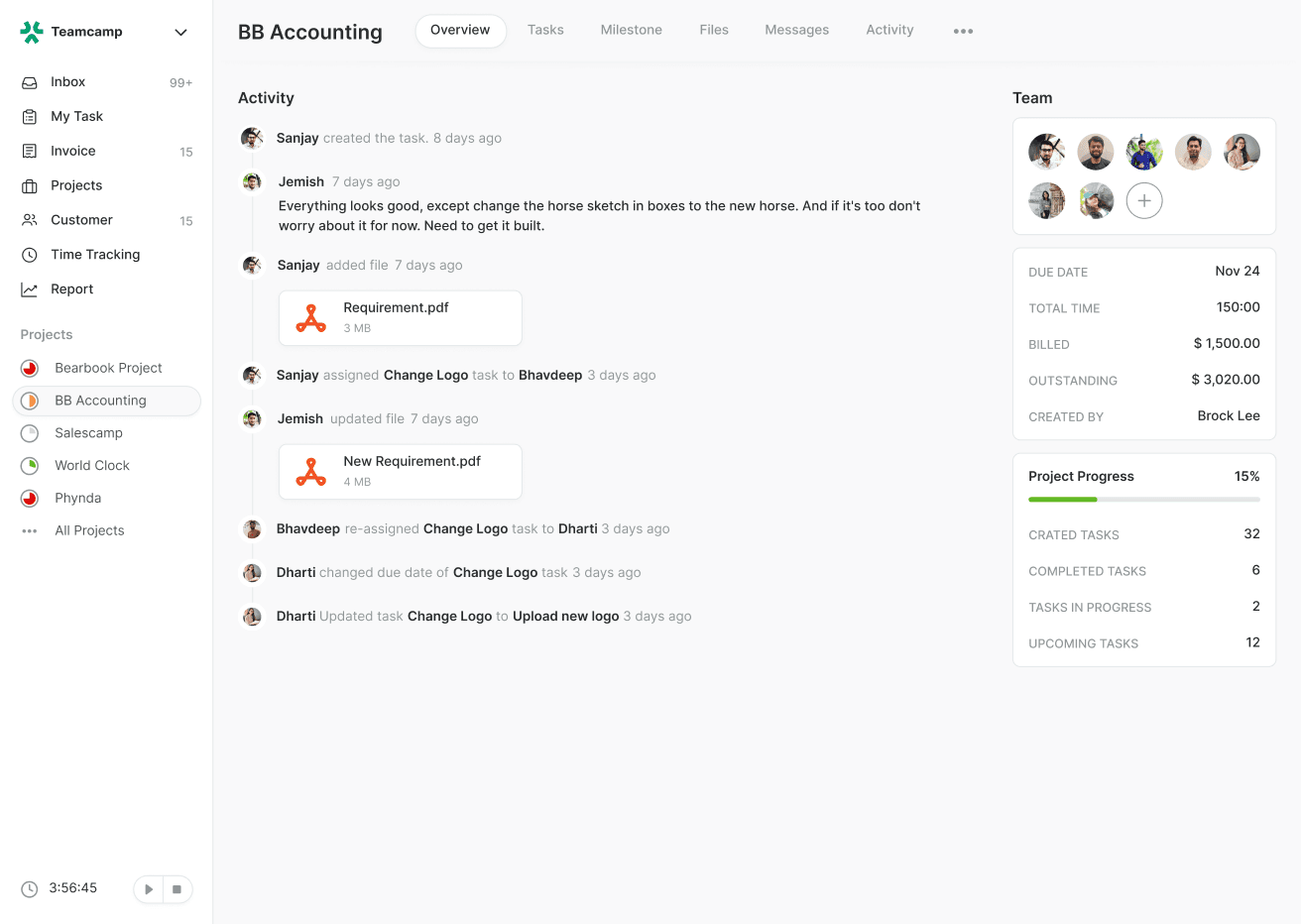Open the Report chart icon

[31, 289]
